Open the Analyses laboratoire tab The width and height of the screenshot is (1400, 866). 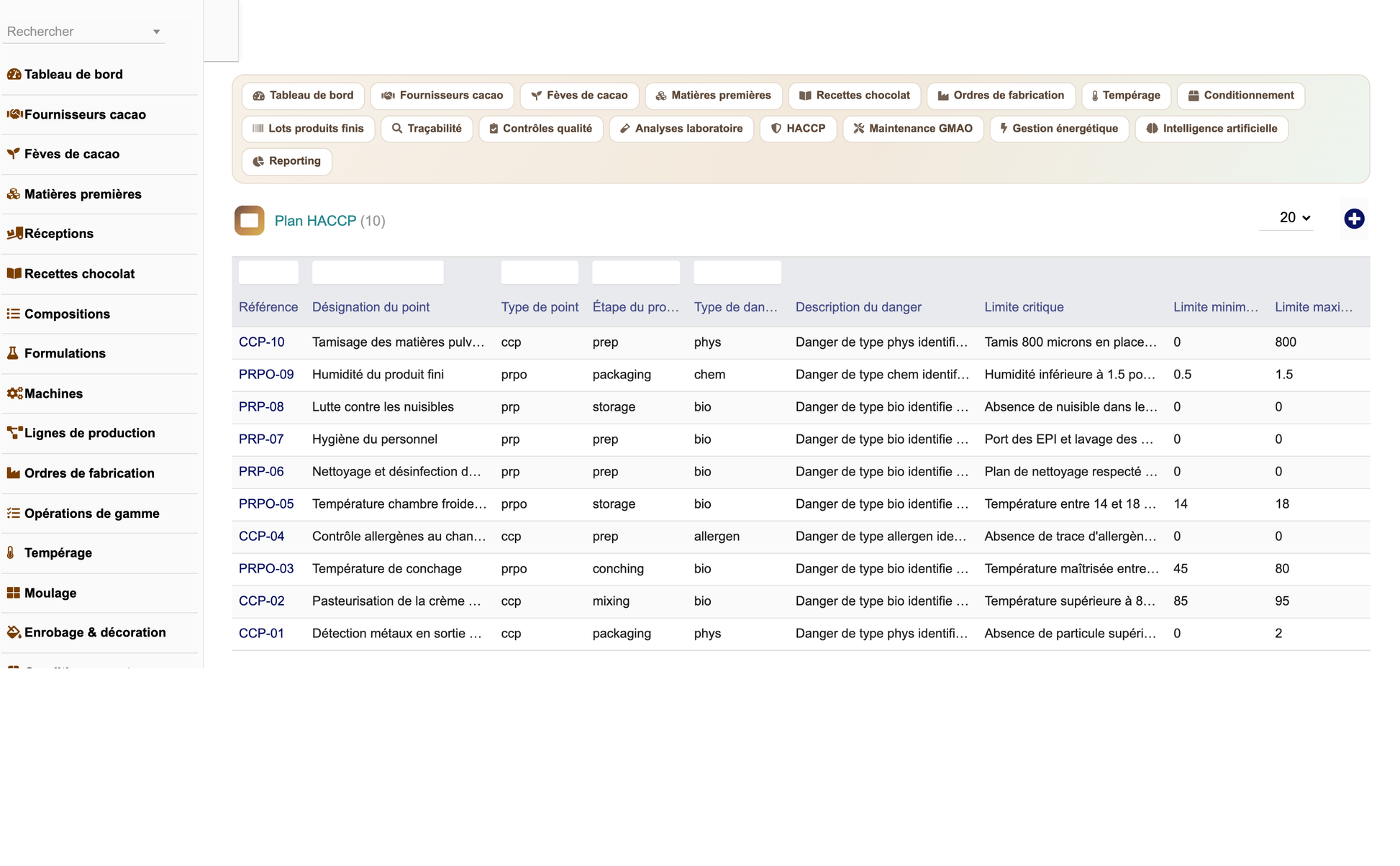coord(681,129)
